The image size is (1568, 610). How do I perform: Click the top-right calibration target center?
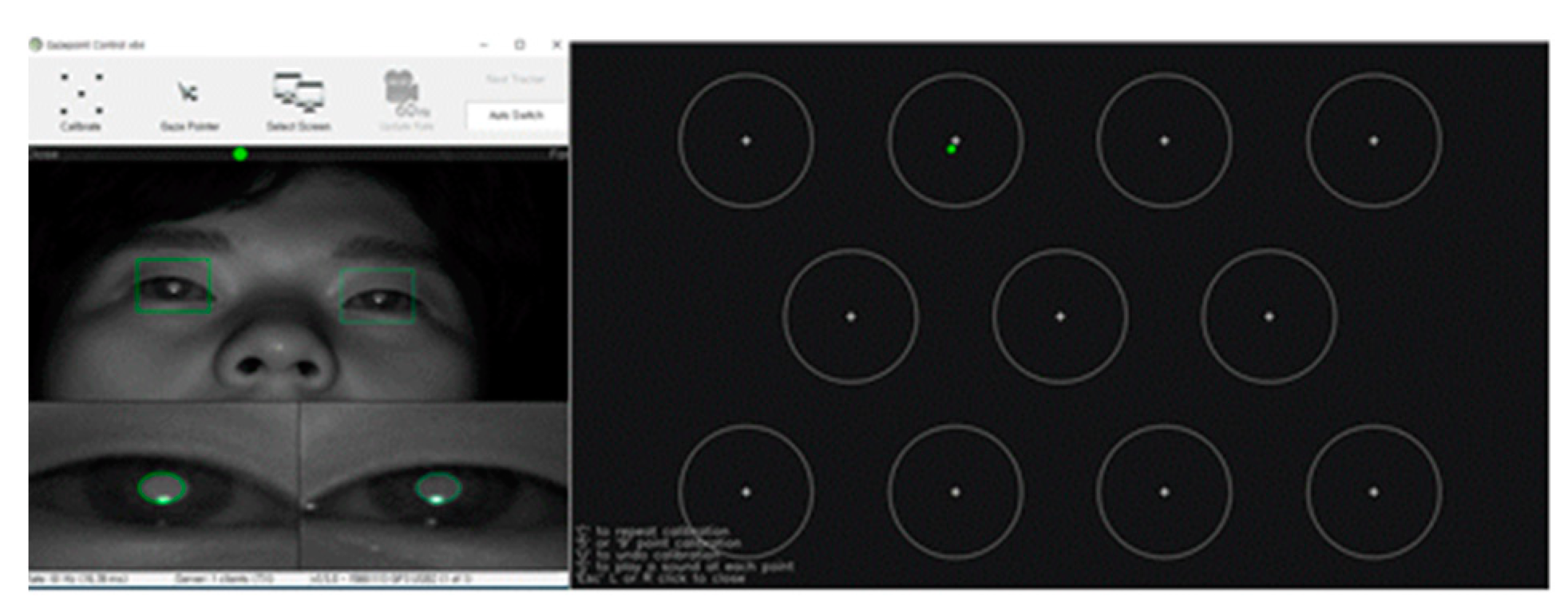click(1373, 141)
